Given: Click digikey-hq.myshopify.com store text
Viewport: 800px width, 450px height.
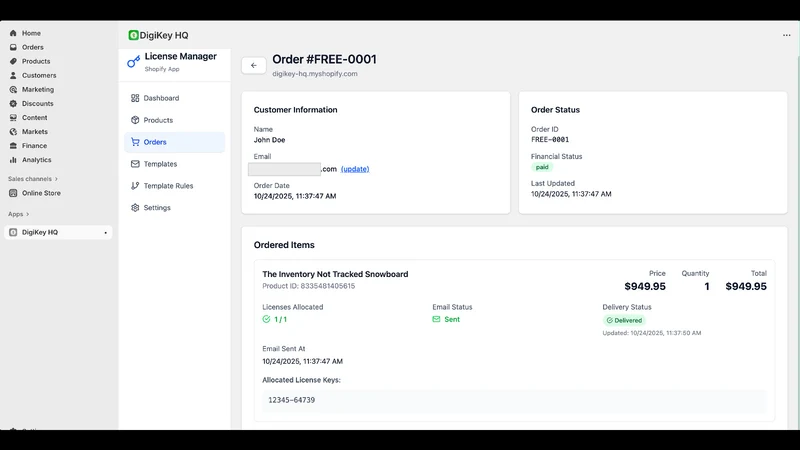Looking at the screenshot, I should 315,73.
